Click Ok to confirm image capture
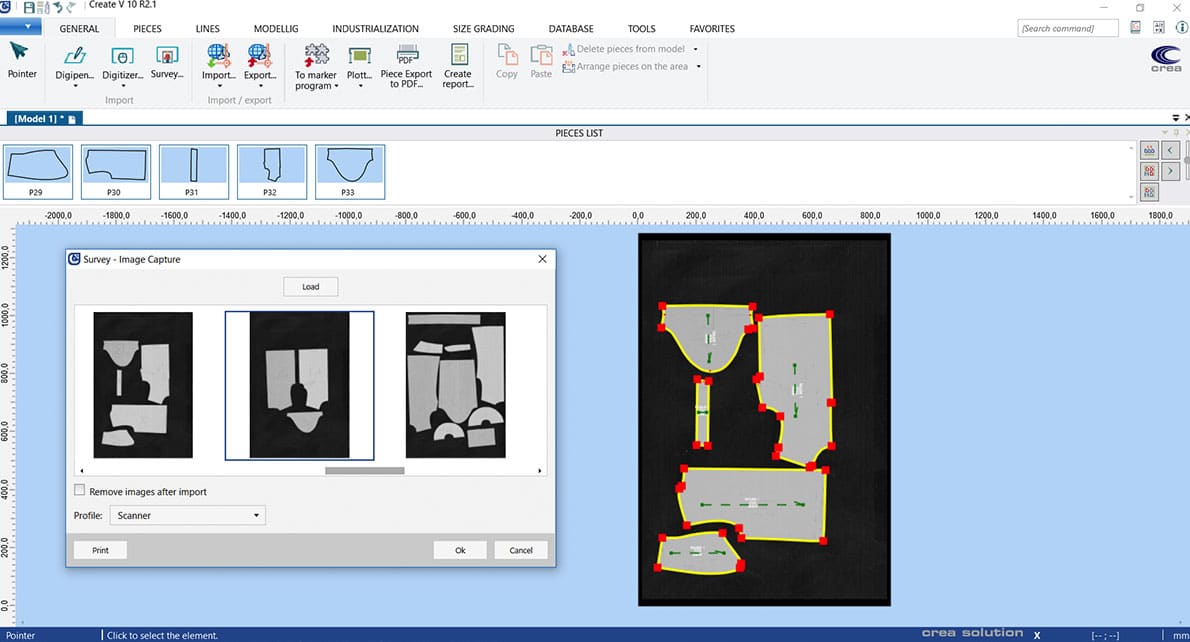This screenshot has height=642, width=1190. coord(459,549)
